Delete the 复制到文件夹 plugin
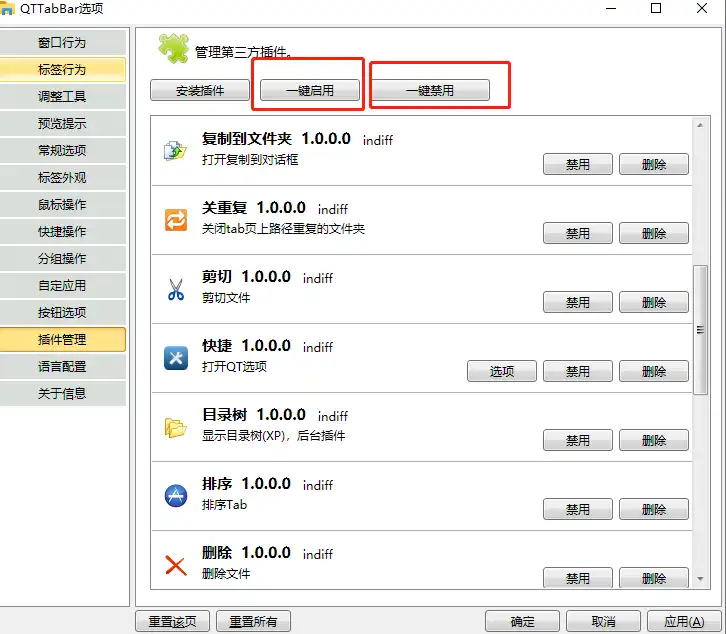This screenshot has width=726, height=634. click(654, 164)
